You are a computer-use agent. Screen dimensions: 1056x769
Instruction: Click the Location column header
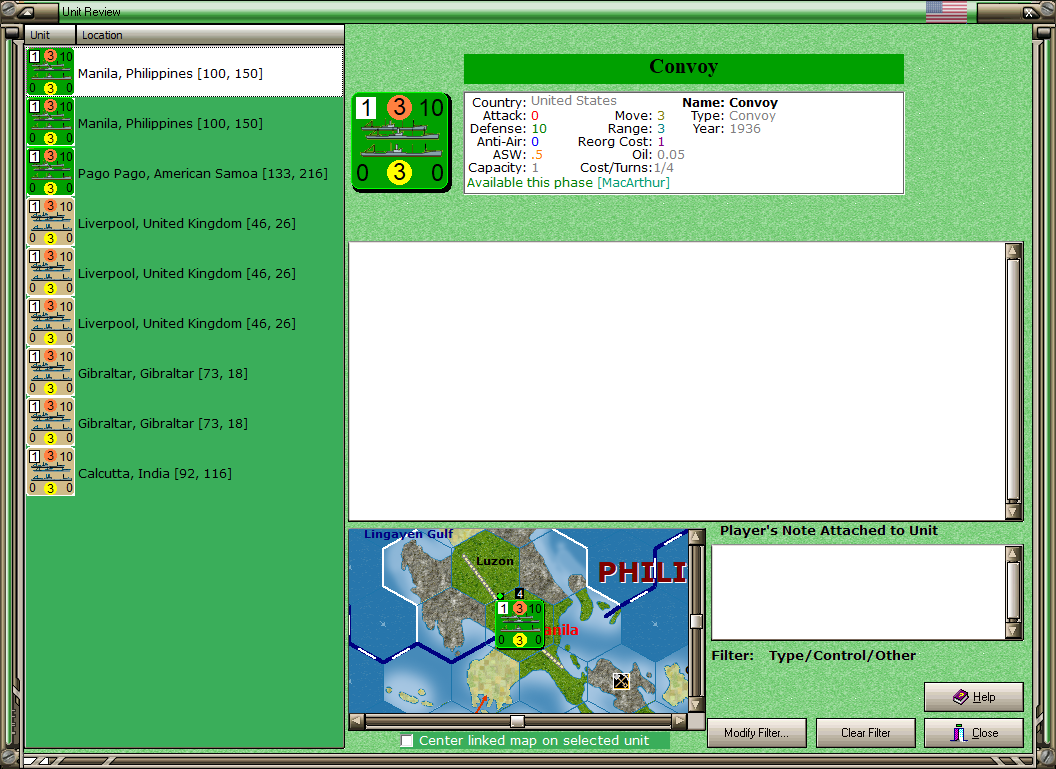click(209, 35)
